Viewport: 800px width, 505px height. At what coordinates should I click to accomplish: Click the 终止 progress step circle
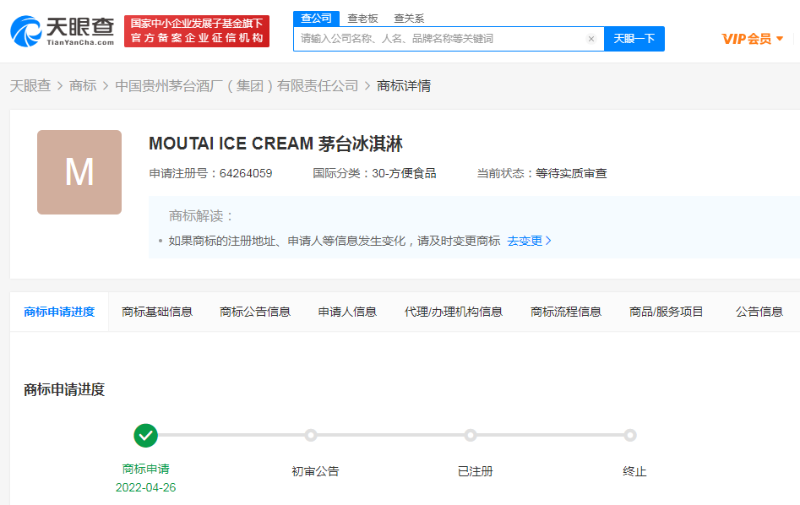click(x=630, y=435)
